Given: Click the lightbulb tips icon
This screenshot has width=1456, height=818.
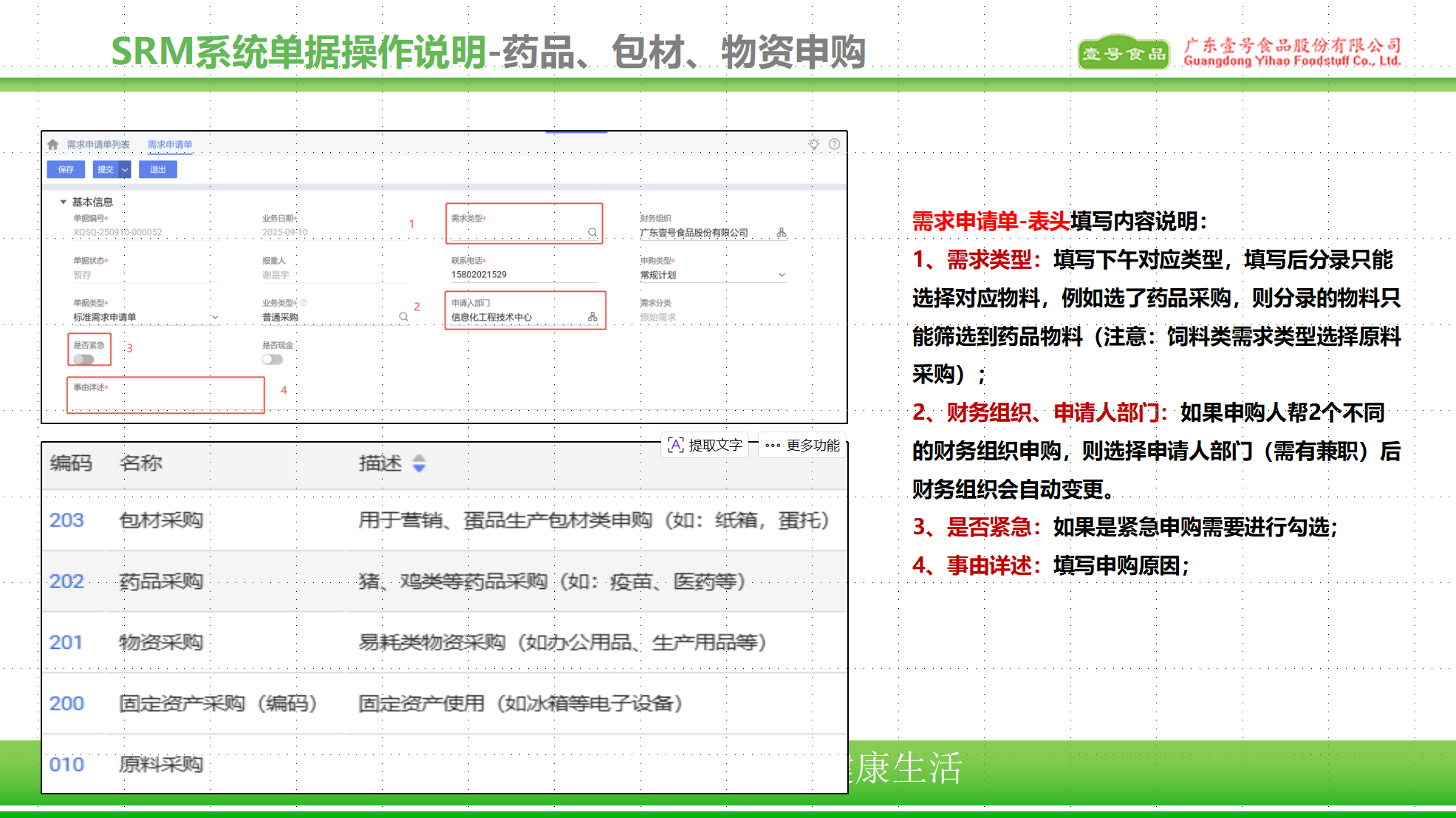Looking at the screenshot, I should click(x=813, y=144).
